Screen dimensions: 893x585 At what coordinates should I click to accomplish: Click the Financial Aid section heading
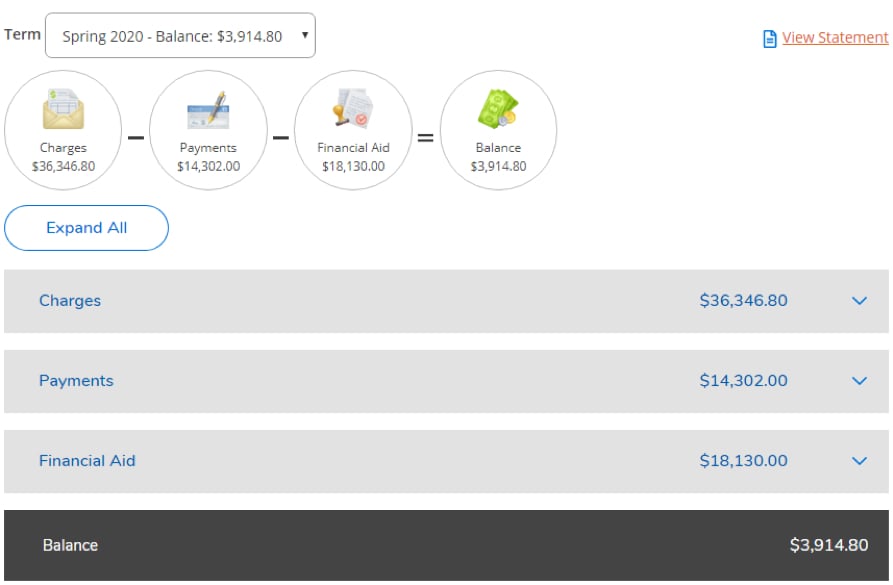[x=87, y=461]
